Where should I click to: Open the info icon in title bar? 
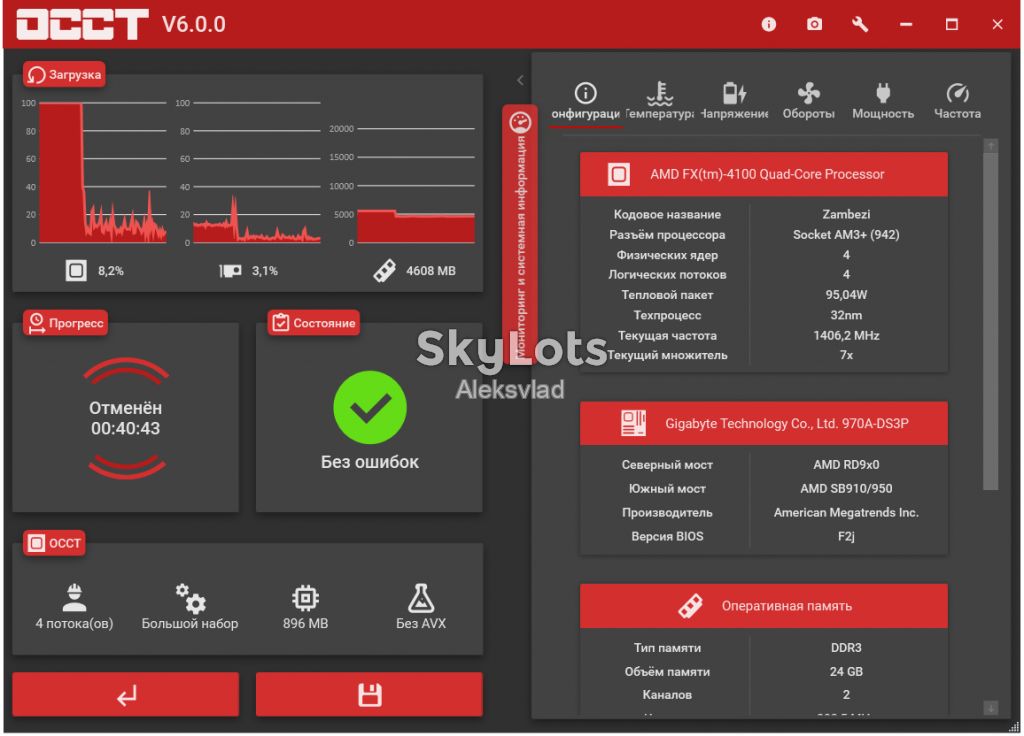pos(769,24)
